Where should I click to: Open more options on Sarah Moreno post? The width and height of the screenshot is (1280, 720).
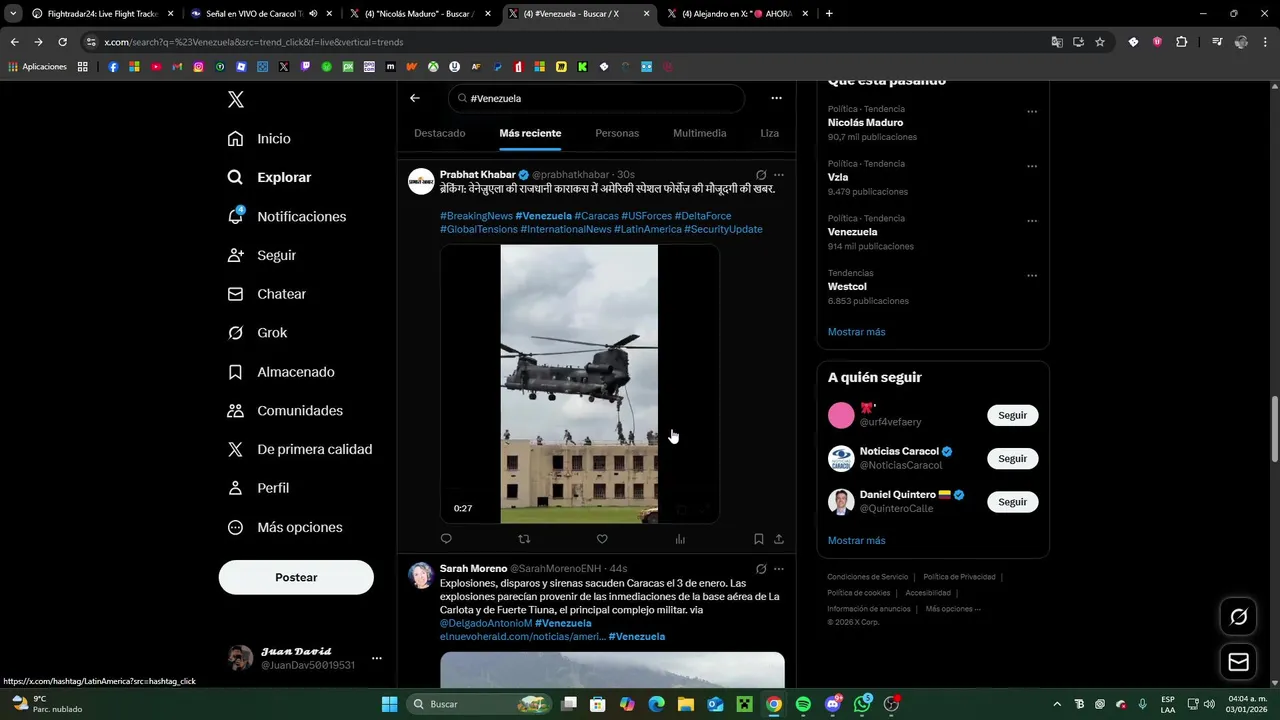(x=779, y=569)
